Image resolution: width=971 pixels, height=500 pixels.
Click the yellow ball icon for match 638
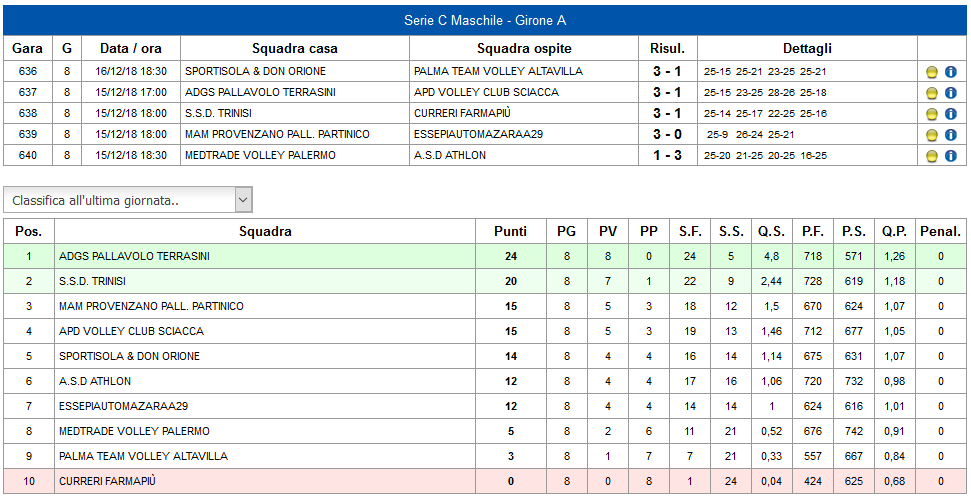(x=931, y=115)
